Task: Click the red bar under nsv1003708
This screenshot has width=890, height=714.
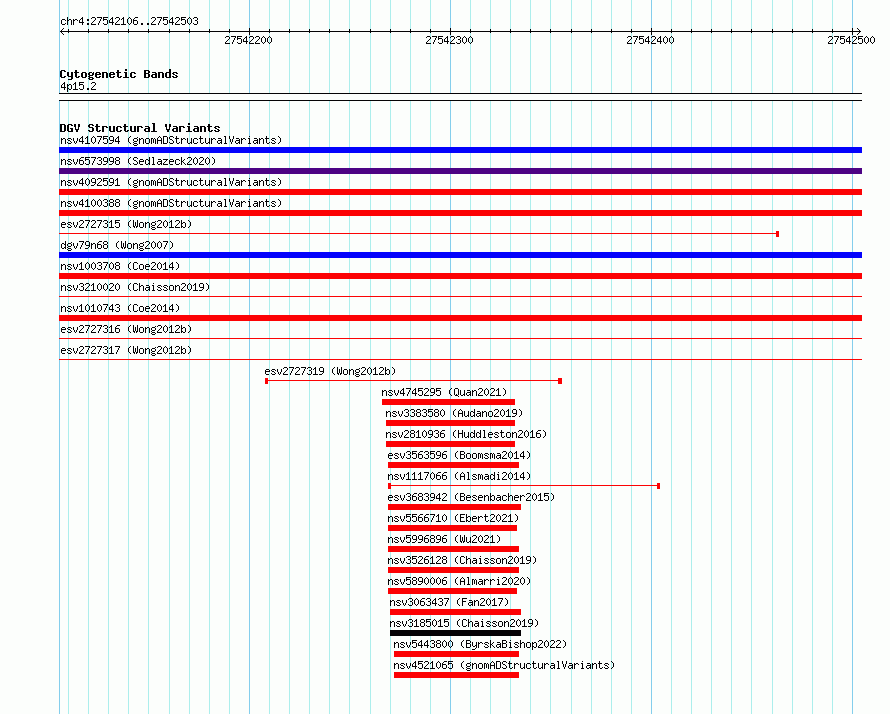Action: click(x=460, y=276)
